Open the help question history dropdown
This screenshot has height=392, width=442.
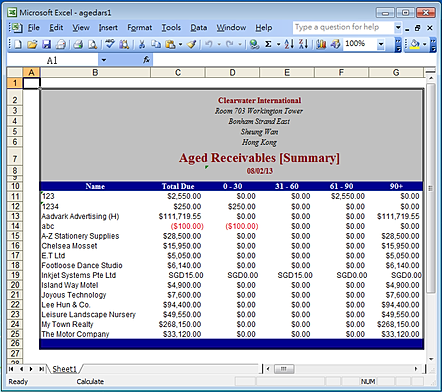[398, 27]
